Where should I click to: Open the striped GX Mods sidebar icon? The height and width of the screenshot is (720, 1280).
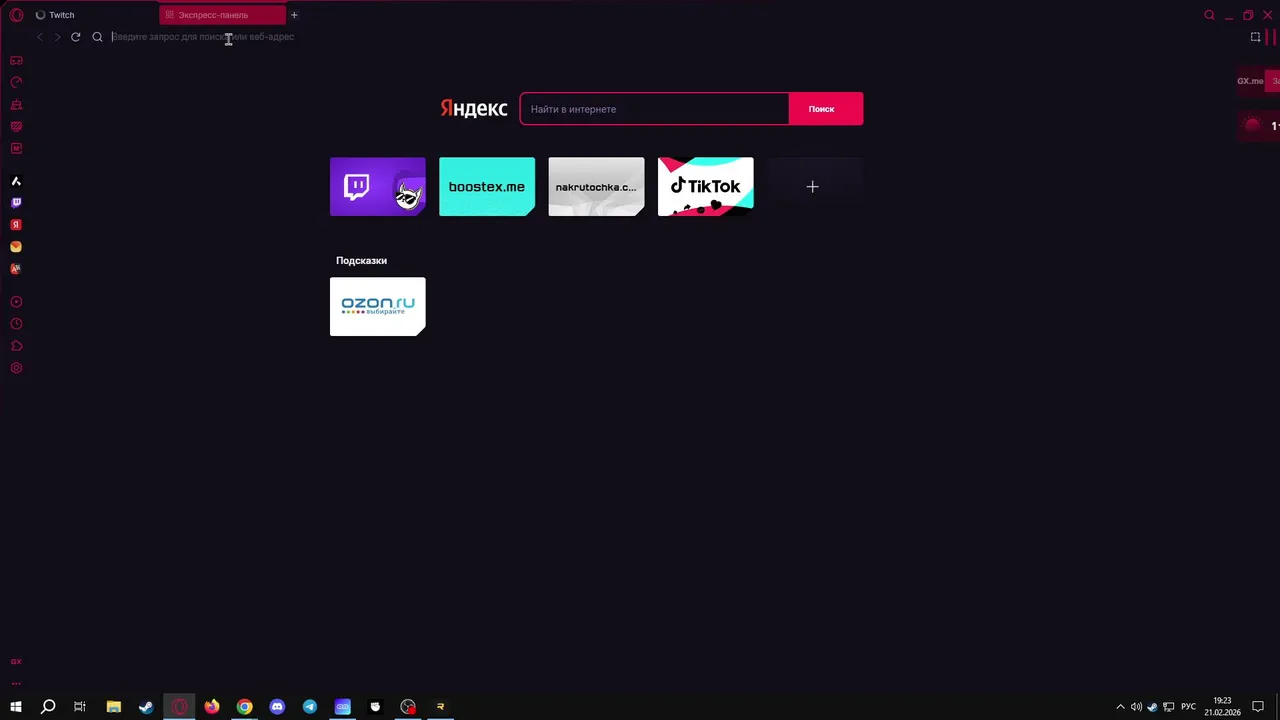pyautogui.click(x=16, y=126)
